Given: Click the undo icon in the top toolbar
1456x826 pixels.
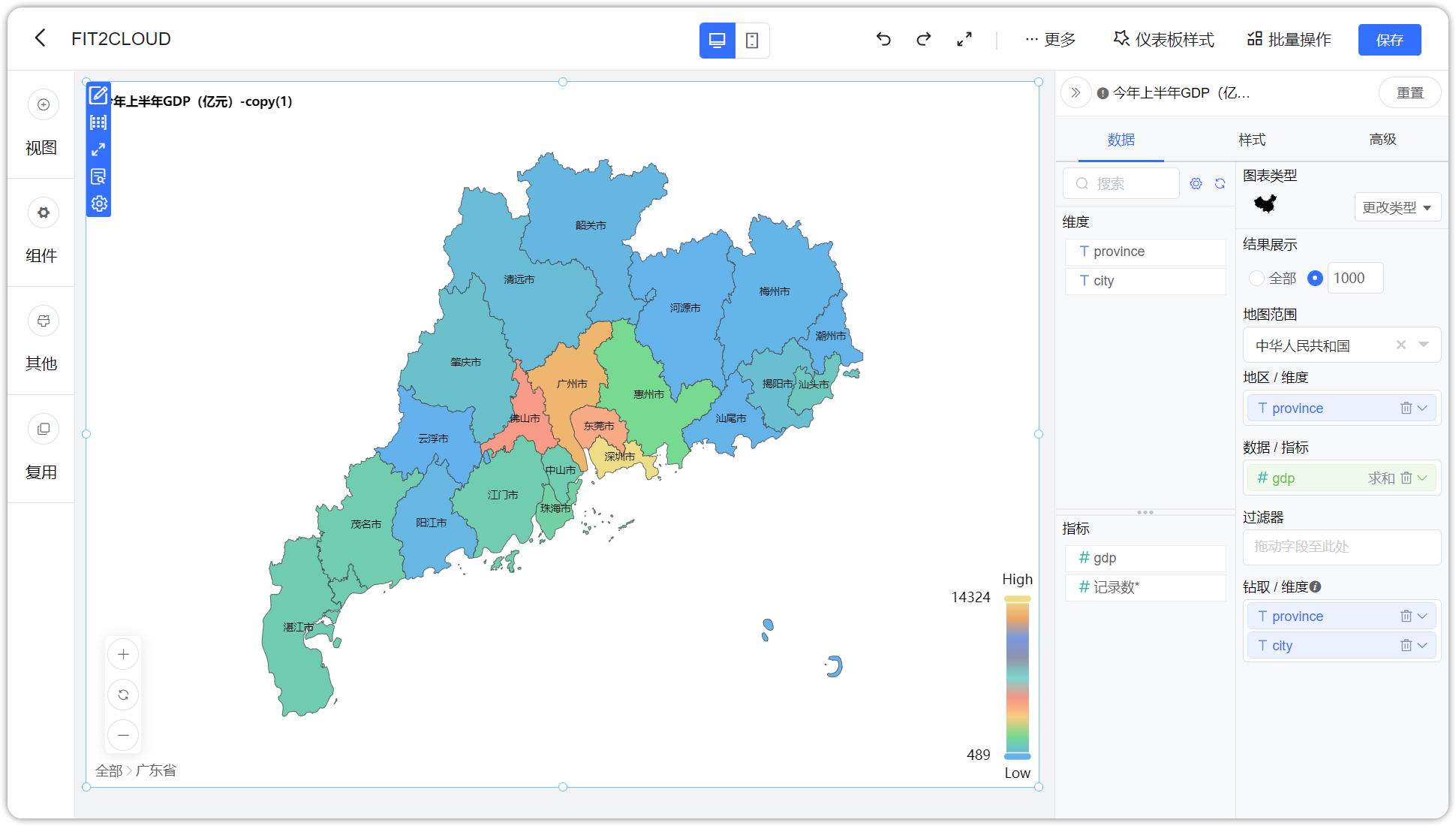Looking at the screenshot, I should [x=883, y=39].
